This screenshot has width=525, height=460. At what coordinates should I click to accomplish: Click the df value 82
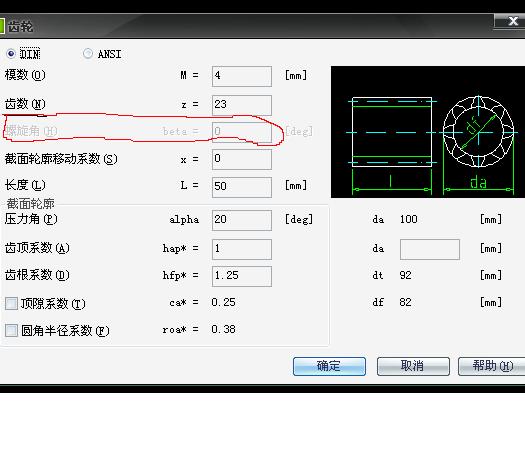tap(405, 302)
